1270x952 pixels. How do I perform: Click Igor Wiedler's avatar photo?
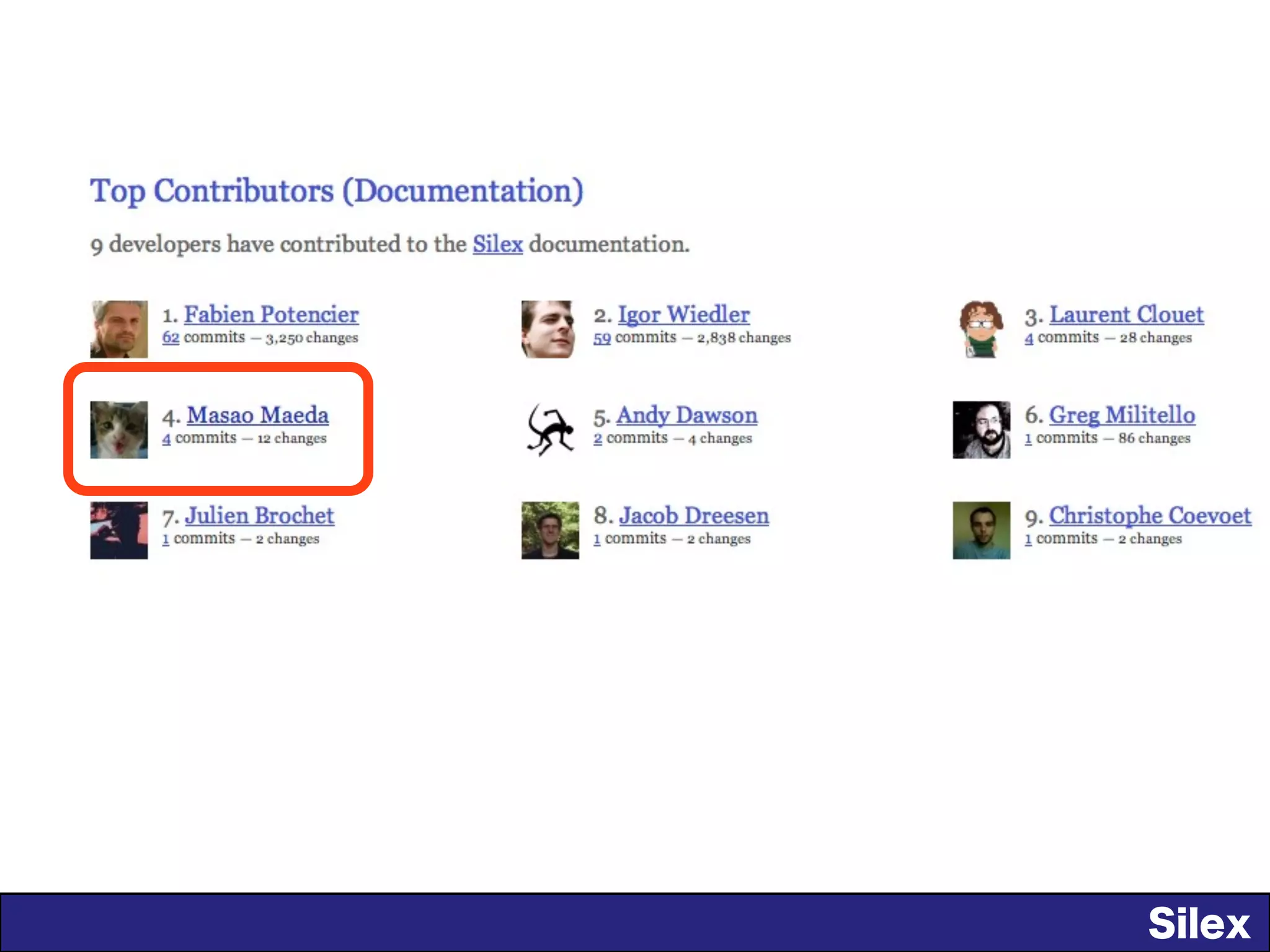[x=549, y=329]
